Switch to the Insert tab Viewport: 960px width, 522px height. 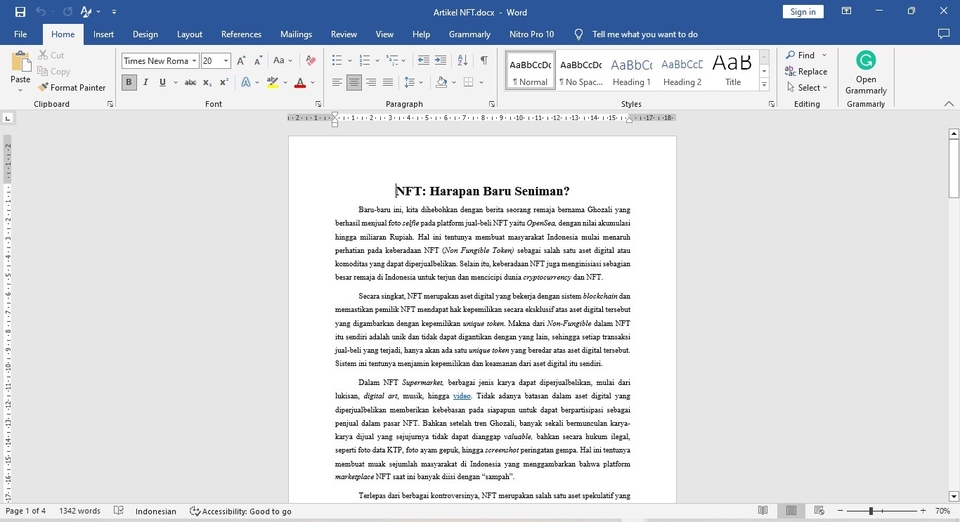[103, 34]
